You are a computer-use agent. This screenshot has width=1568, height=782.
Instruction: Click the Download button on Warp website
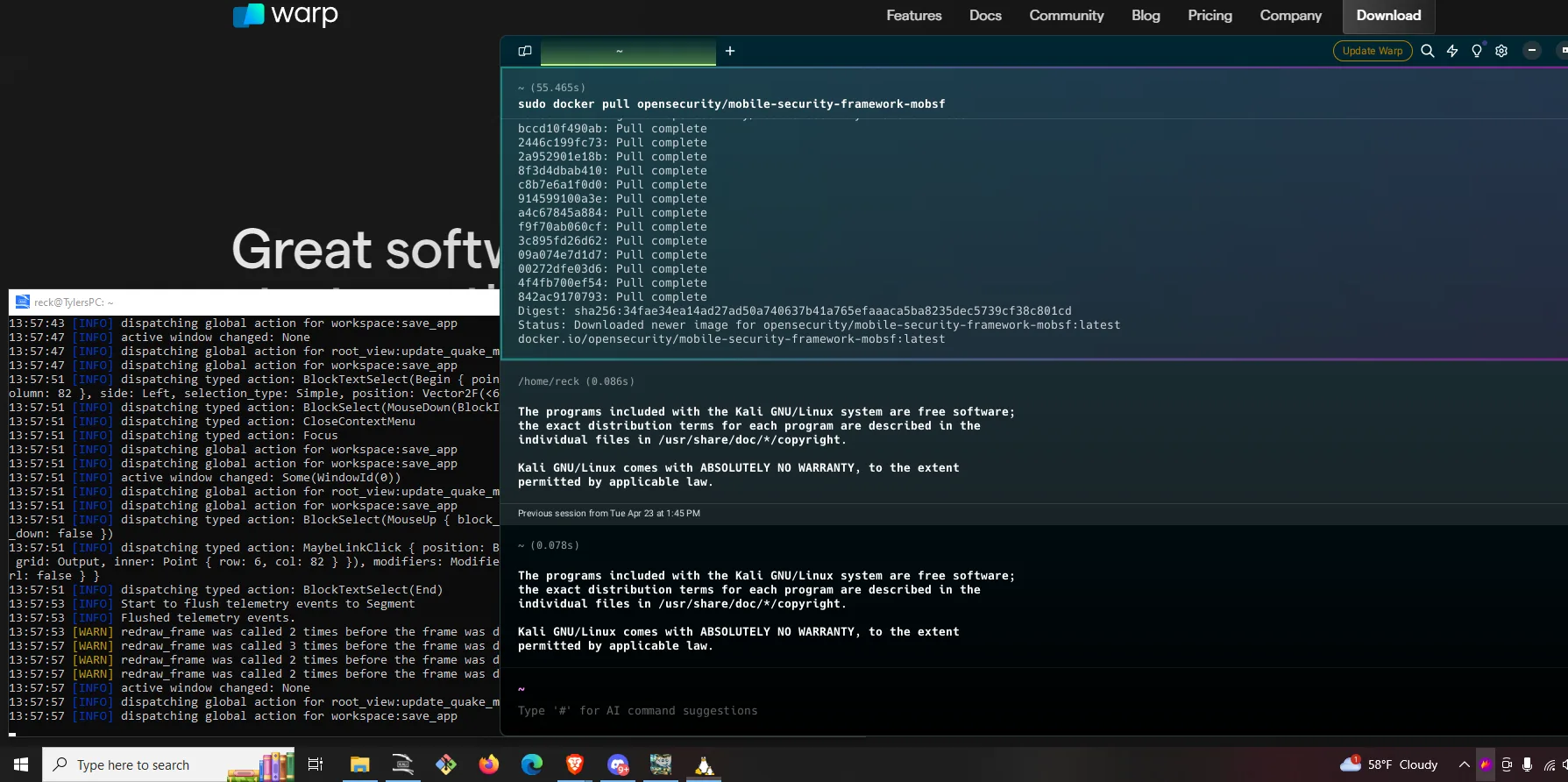(x=1388, y=16)
